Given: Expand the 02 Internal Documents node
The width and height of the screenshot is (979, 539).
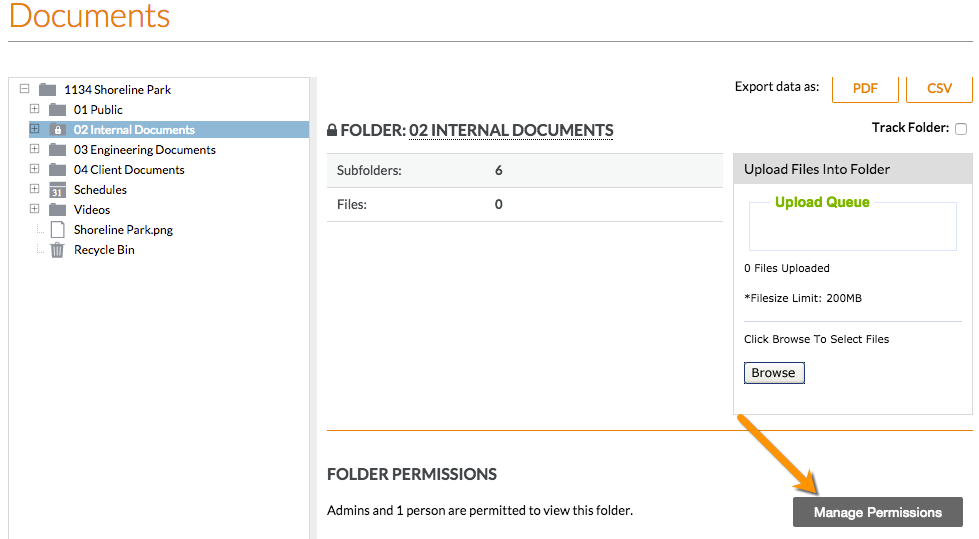Looking at the screenshot, I should tap(34, 129).
